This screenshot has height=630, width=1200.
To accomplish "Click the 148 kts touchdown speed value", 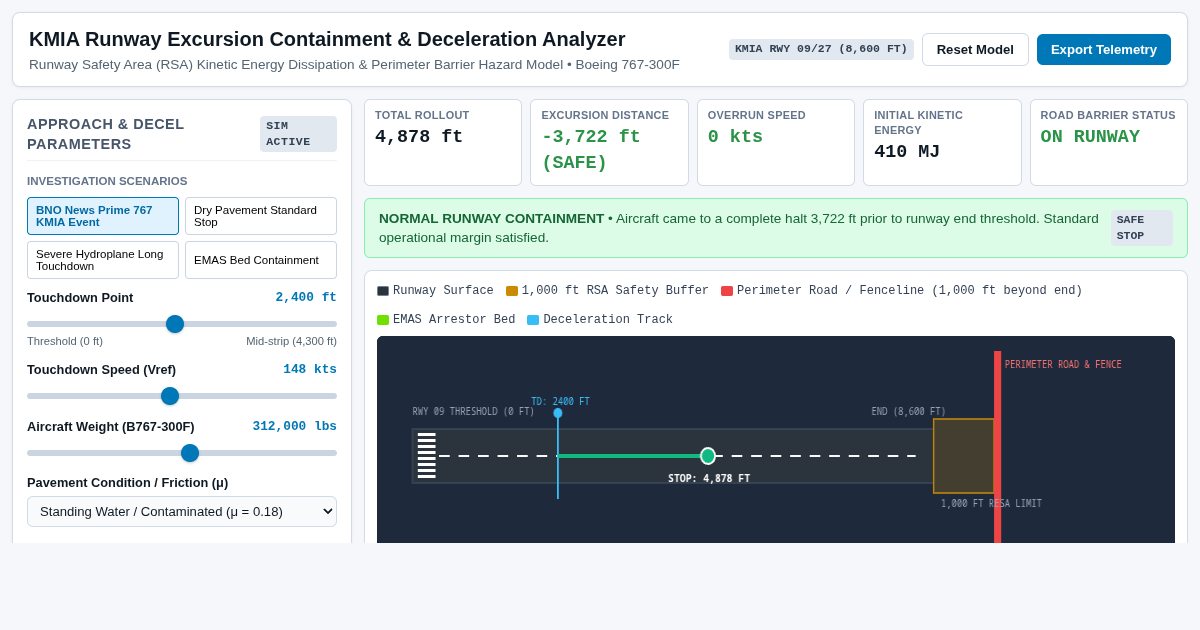I will pos(310,369).
